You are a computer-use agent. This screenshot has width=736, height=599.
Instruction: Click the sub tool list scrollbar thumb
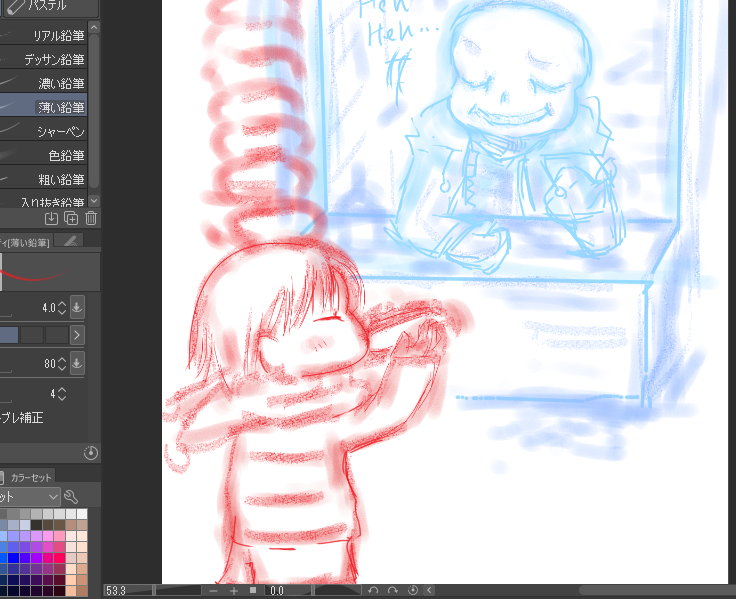[x=94, y=110]
